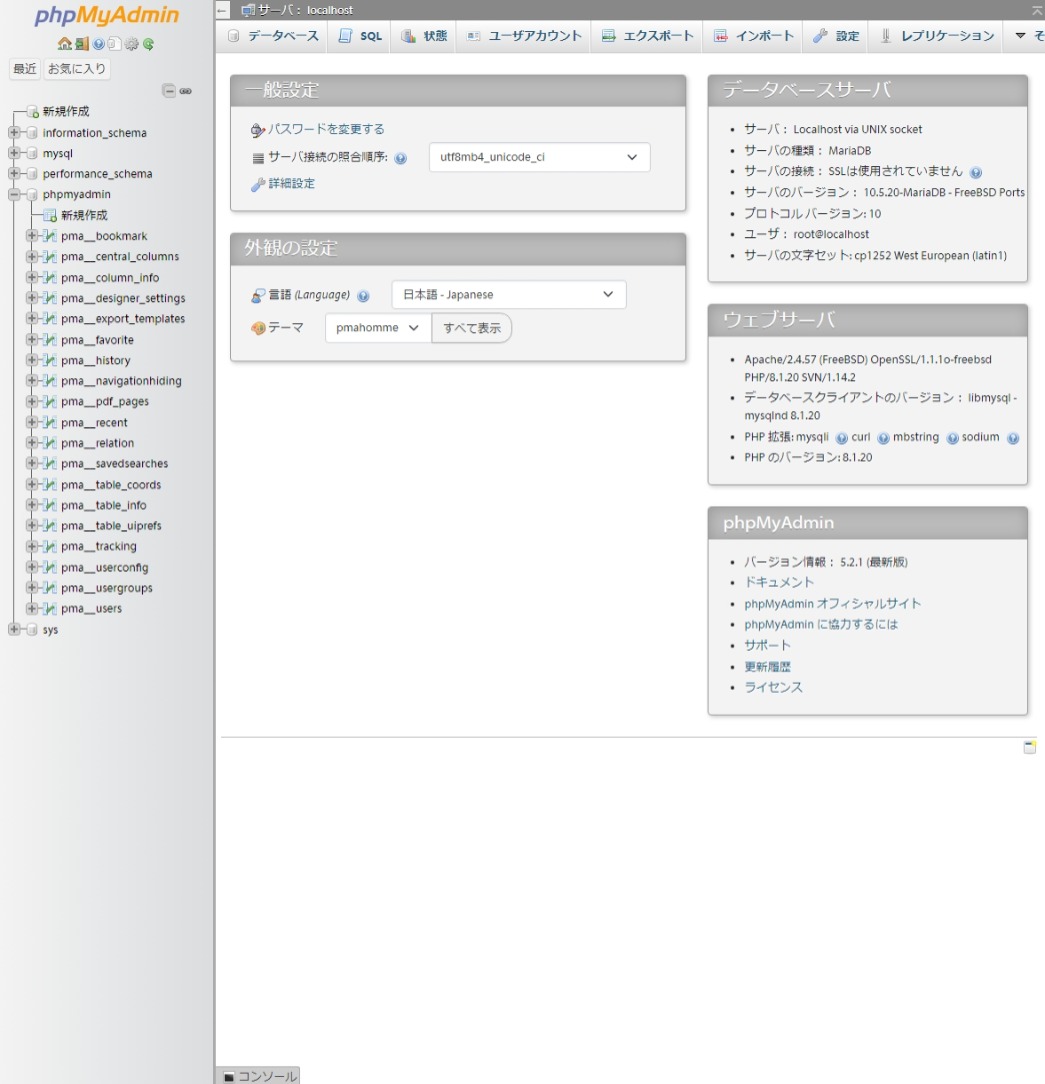Open phpMyAdmin documentation via blue question icon

point(98,44)
